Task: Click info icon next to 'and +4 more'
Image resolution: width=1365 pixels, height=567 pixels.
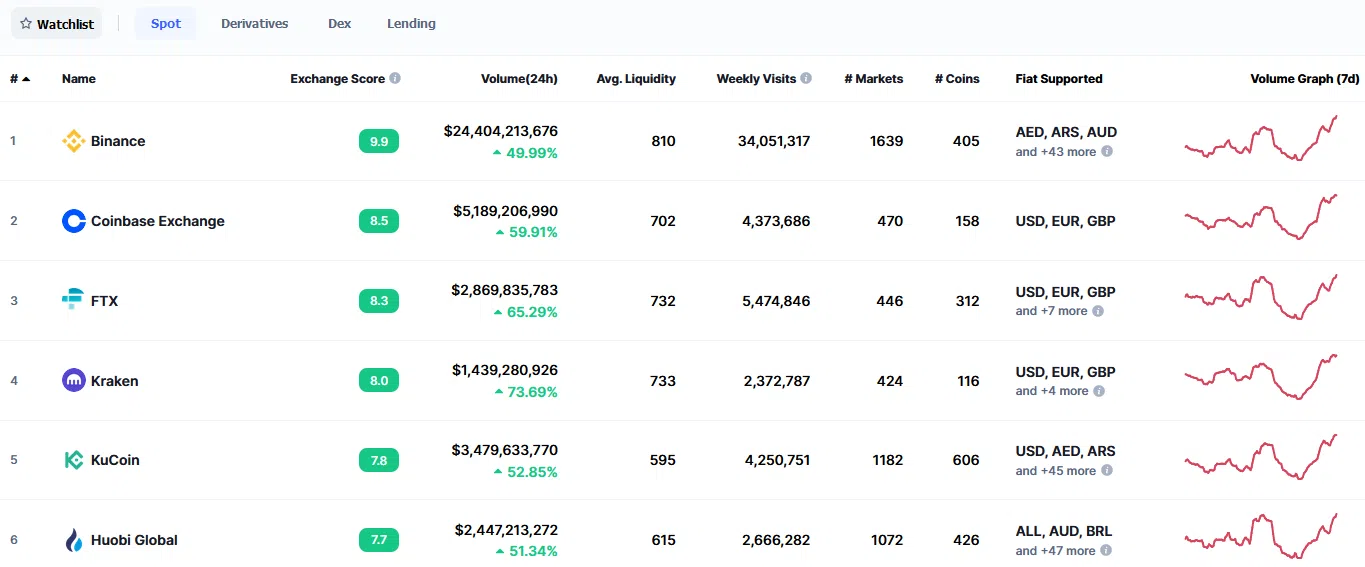Action: coord(1098,391)
